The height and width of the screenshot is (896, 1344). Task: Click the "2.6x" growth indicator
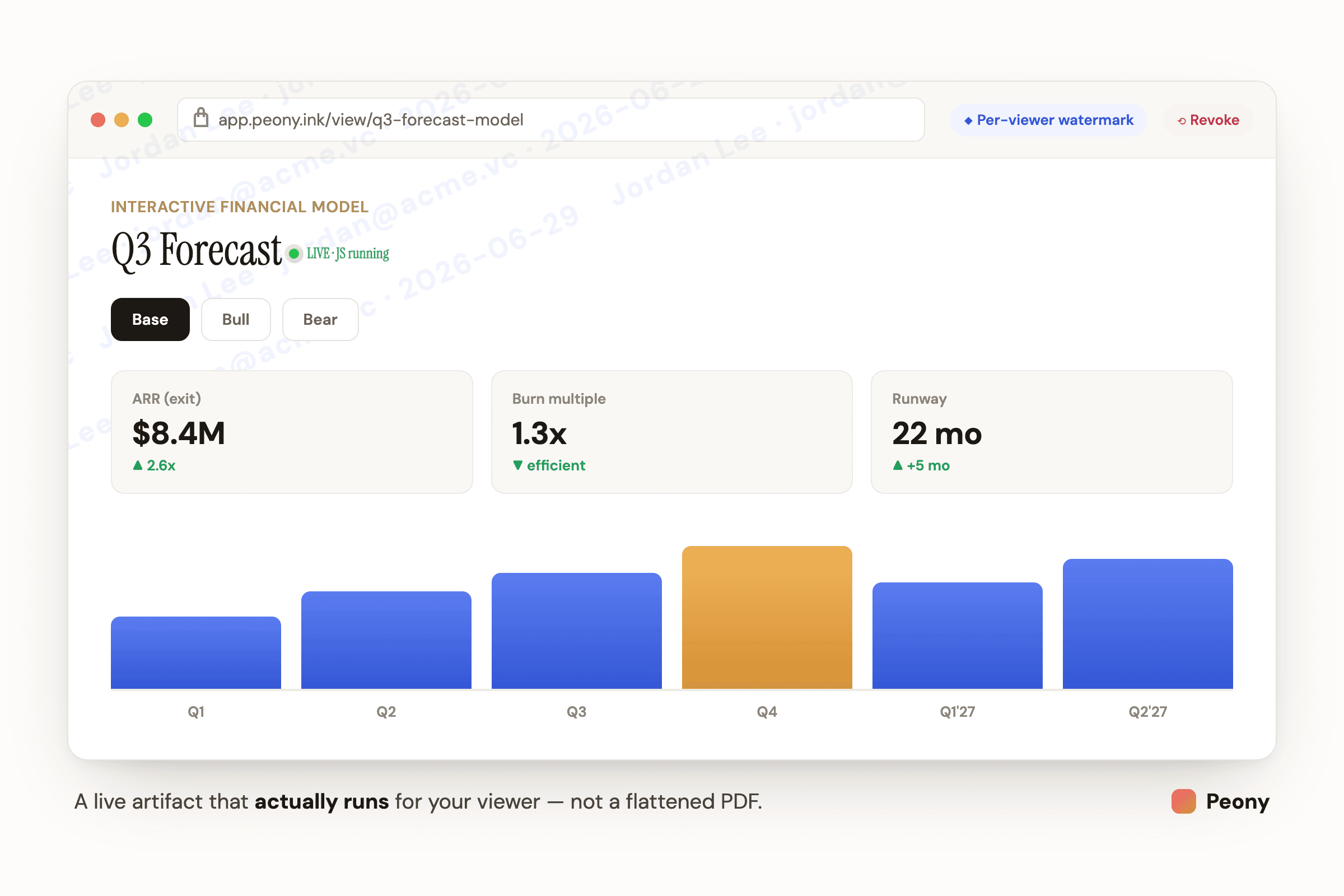click(155, 466)
